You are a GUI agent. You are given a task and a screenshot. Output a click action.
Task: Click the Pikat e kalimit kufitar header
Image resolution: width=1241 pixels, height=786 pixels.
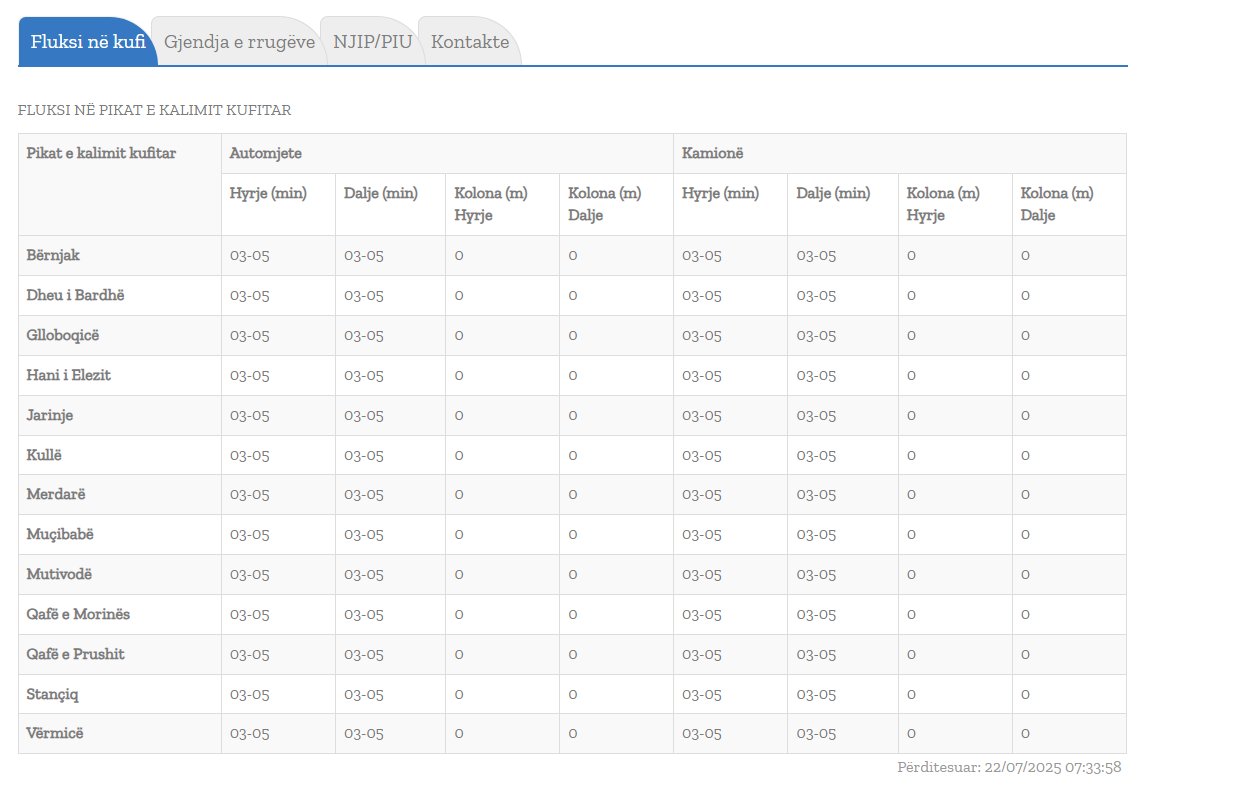tap(101, 153)
